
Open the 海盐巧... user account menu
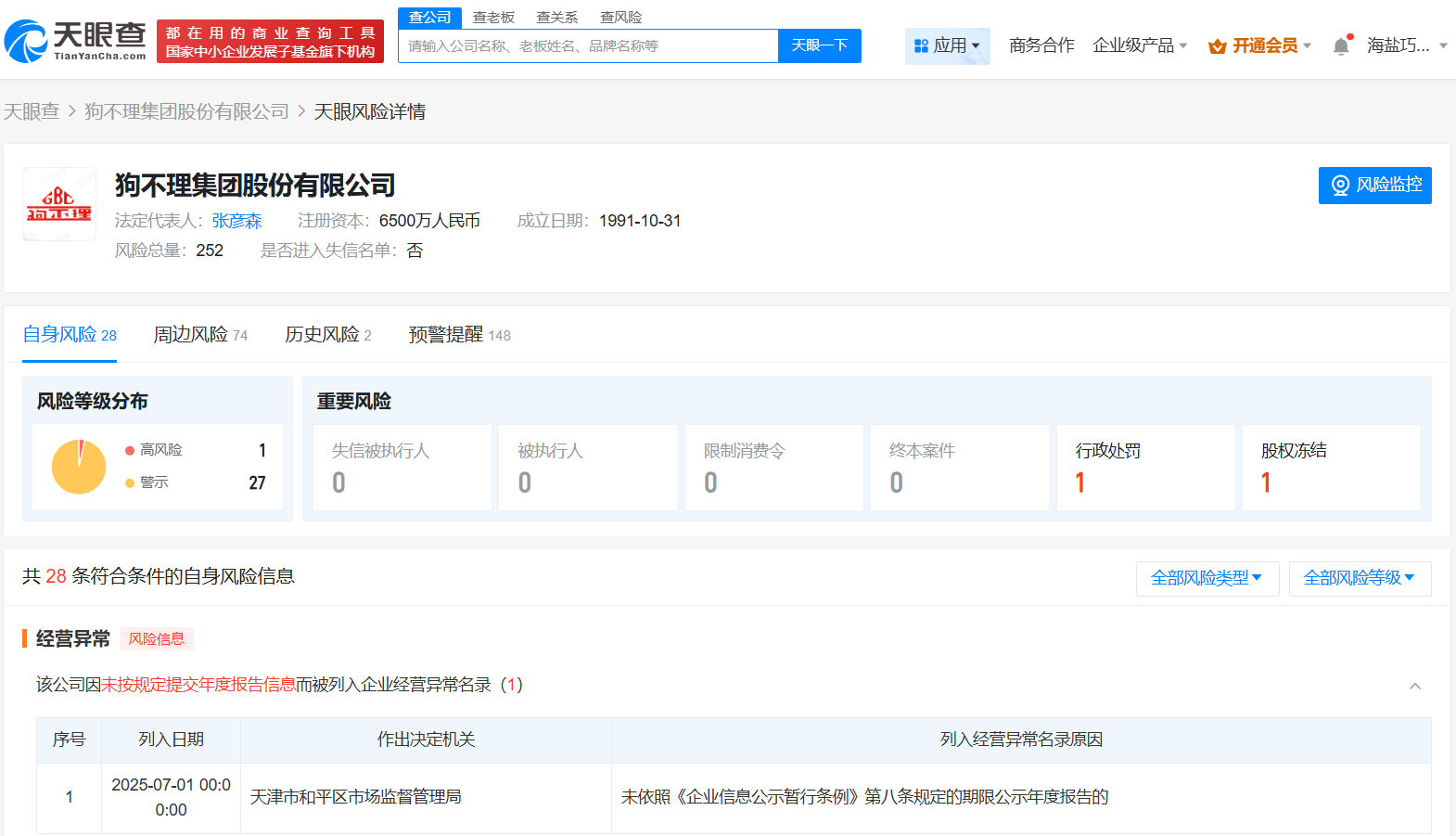pos(1407,45)
